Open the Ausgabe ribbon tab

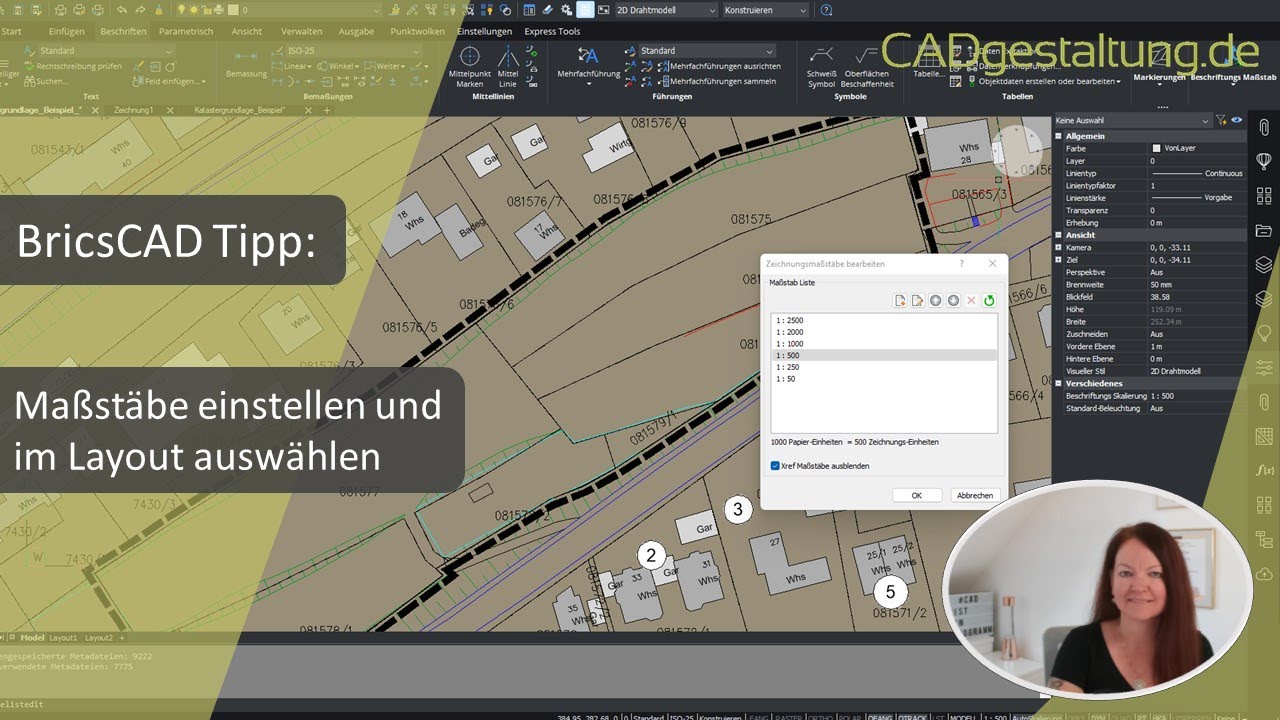tap(356, 31)
